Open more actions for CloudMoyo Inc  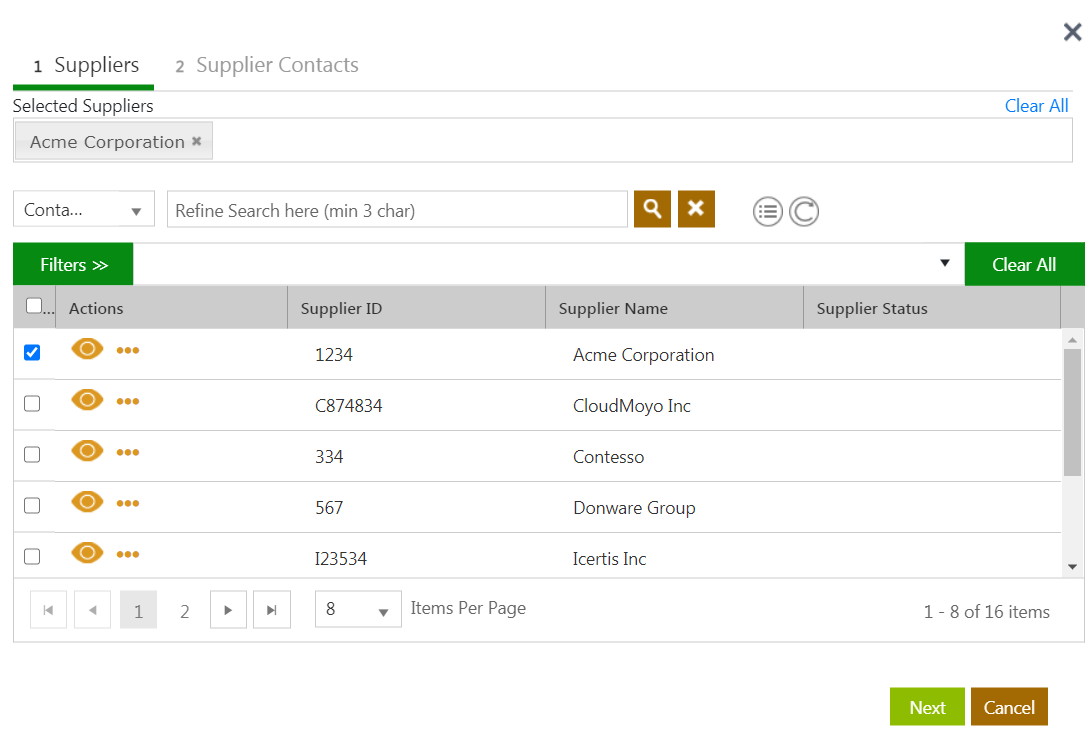[128, 401]
